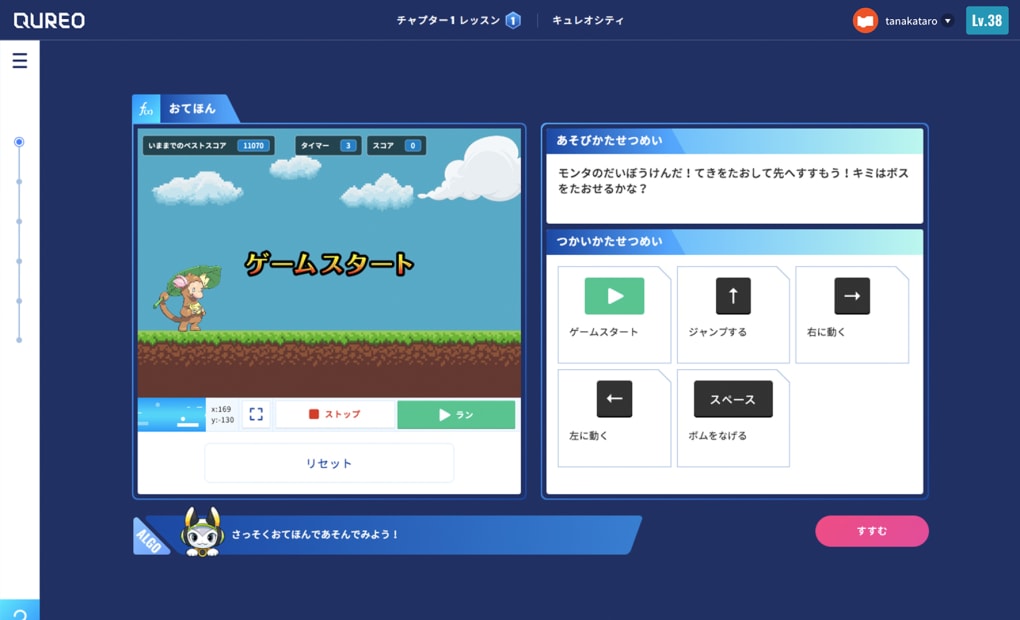Select the ゲームスタート green play icon
The image size is (1020, 620).
click(613, 295)
